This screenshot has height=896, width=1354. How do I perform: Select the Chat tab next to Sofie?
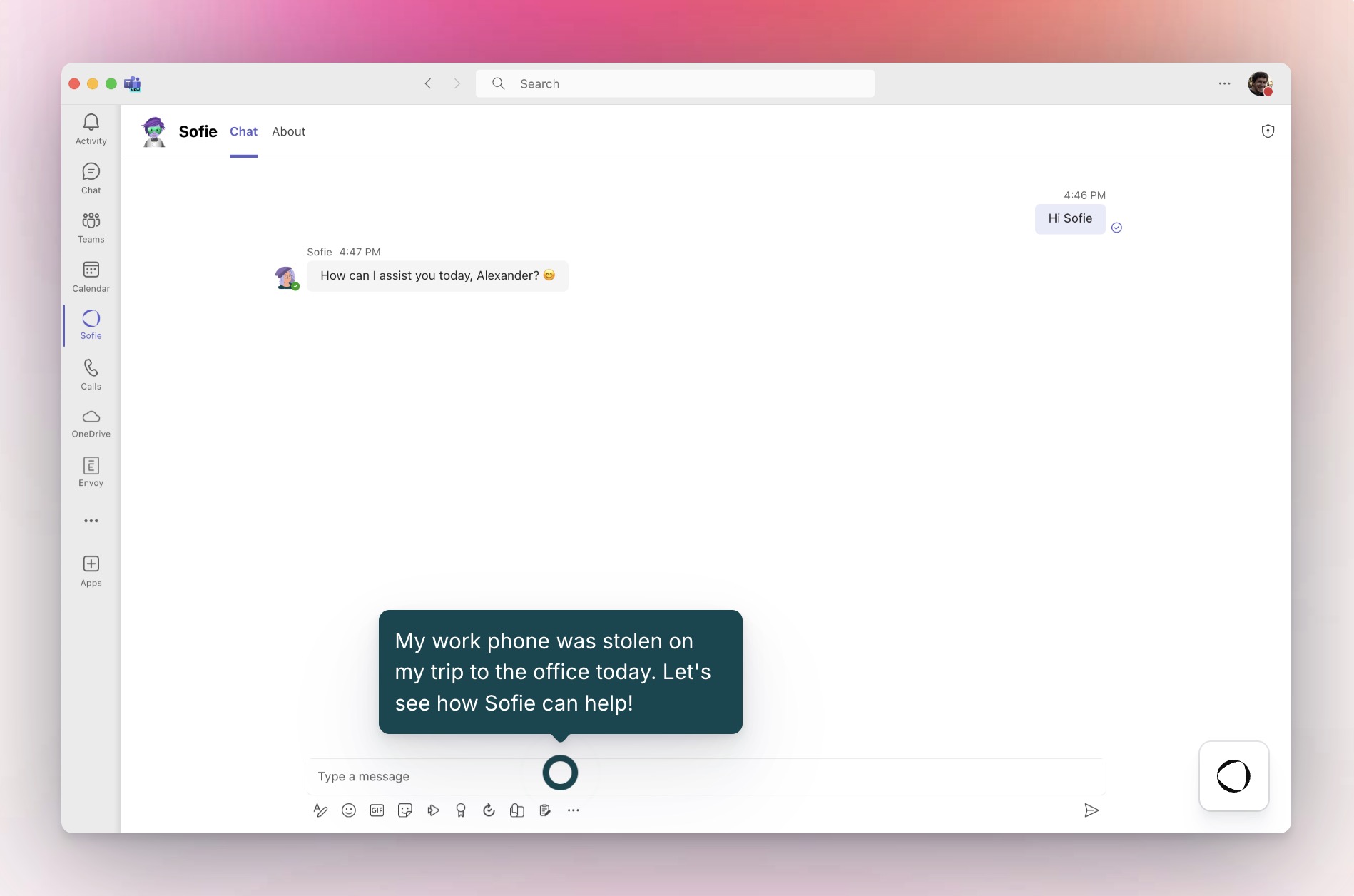[243, 131]
